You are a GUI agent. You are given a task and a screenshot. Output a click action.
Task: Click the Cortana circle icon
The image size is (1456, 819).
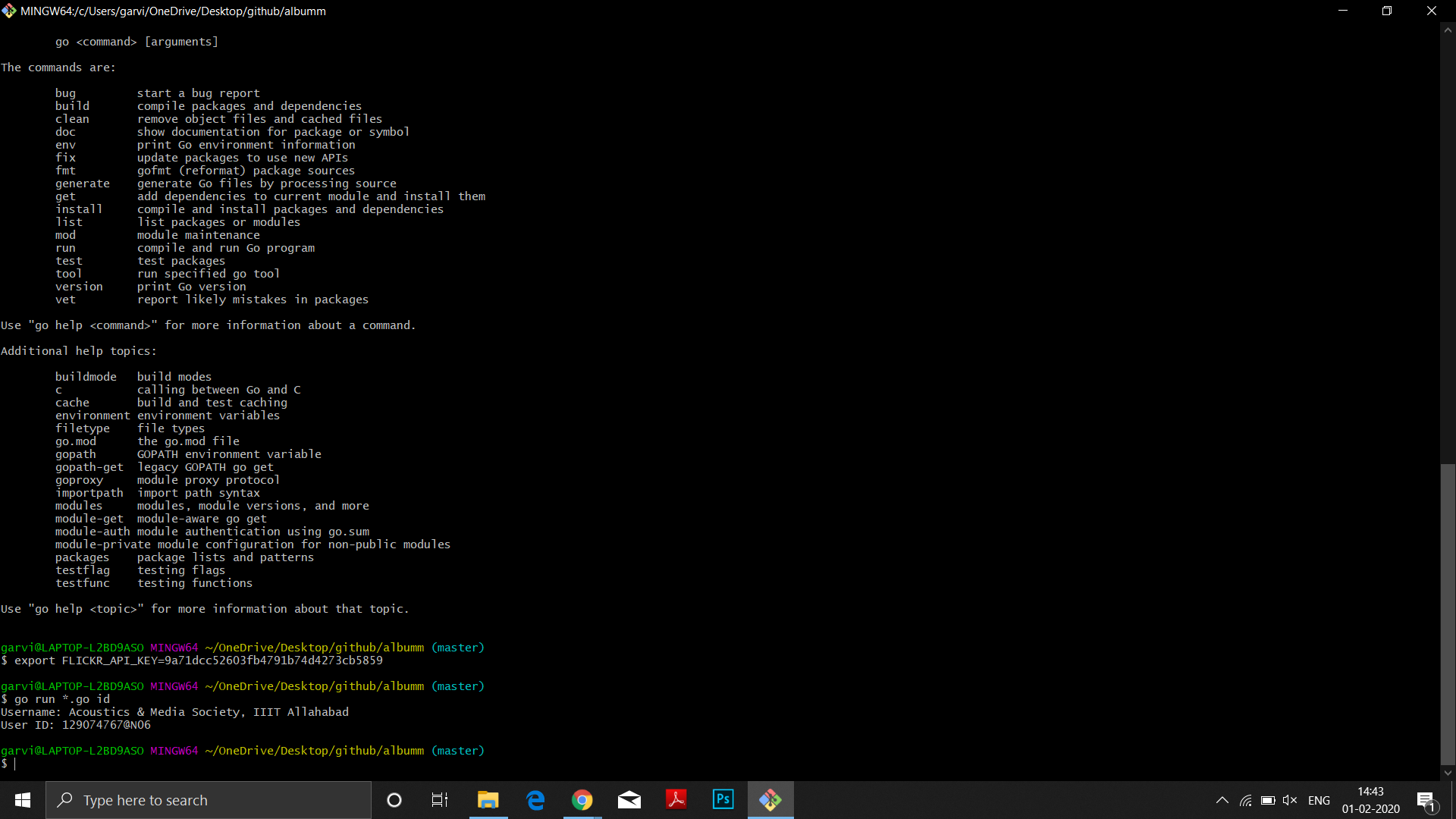click(394, 799)
